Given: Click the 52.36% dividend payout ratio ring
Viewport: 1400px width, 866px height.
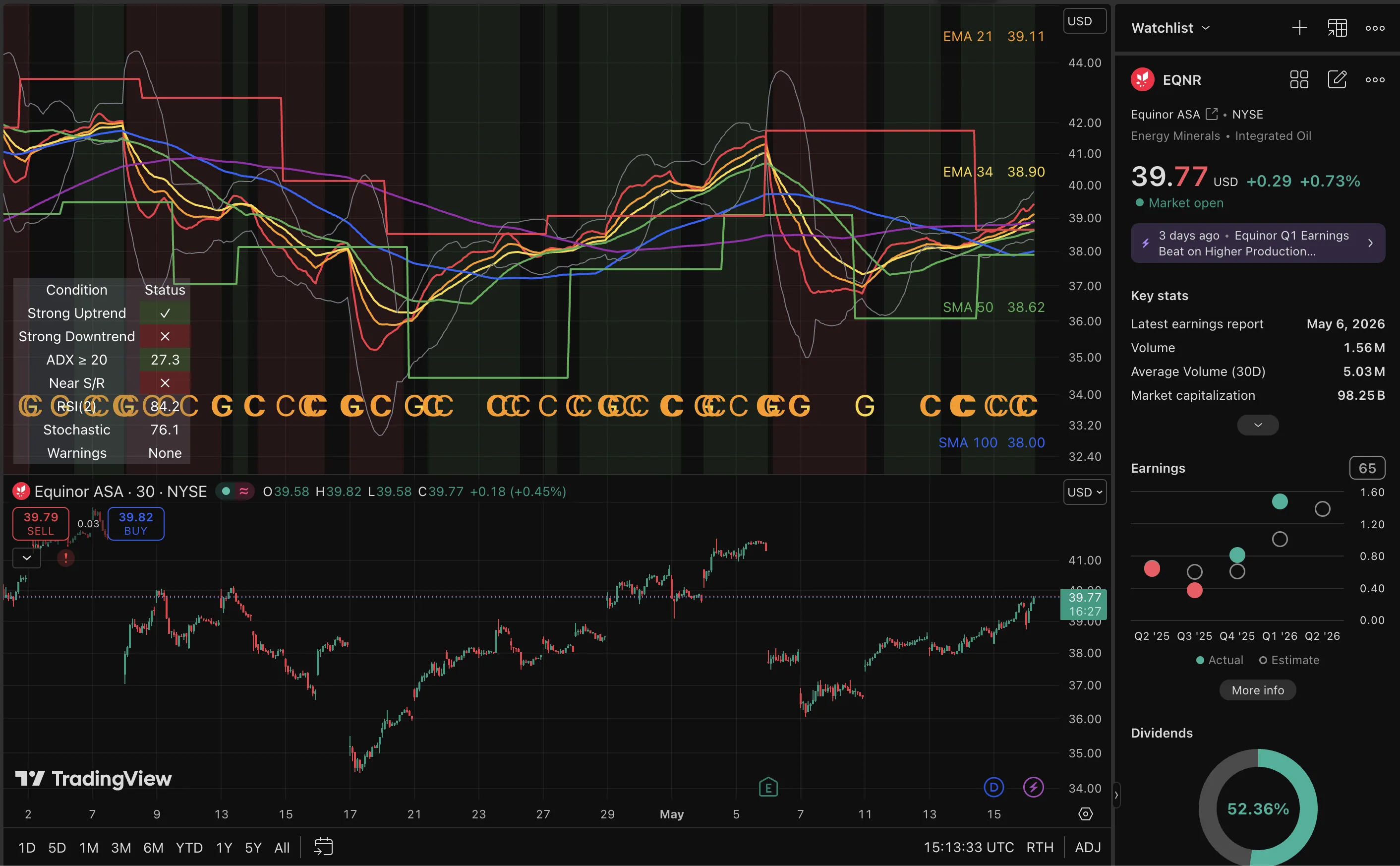Looking at the screenshot, I should pyautogui.click(x=1258, y=808).
